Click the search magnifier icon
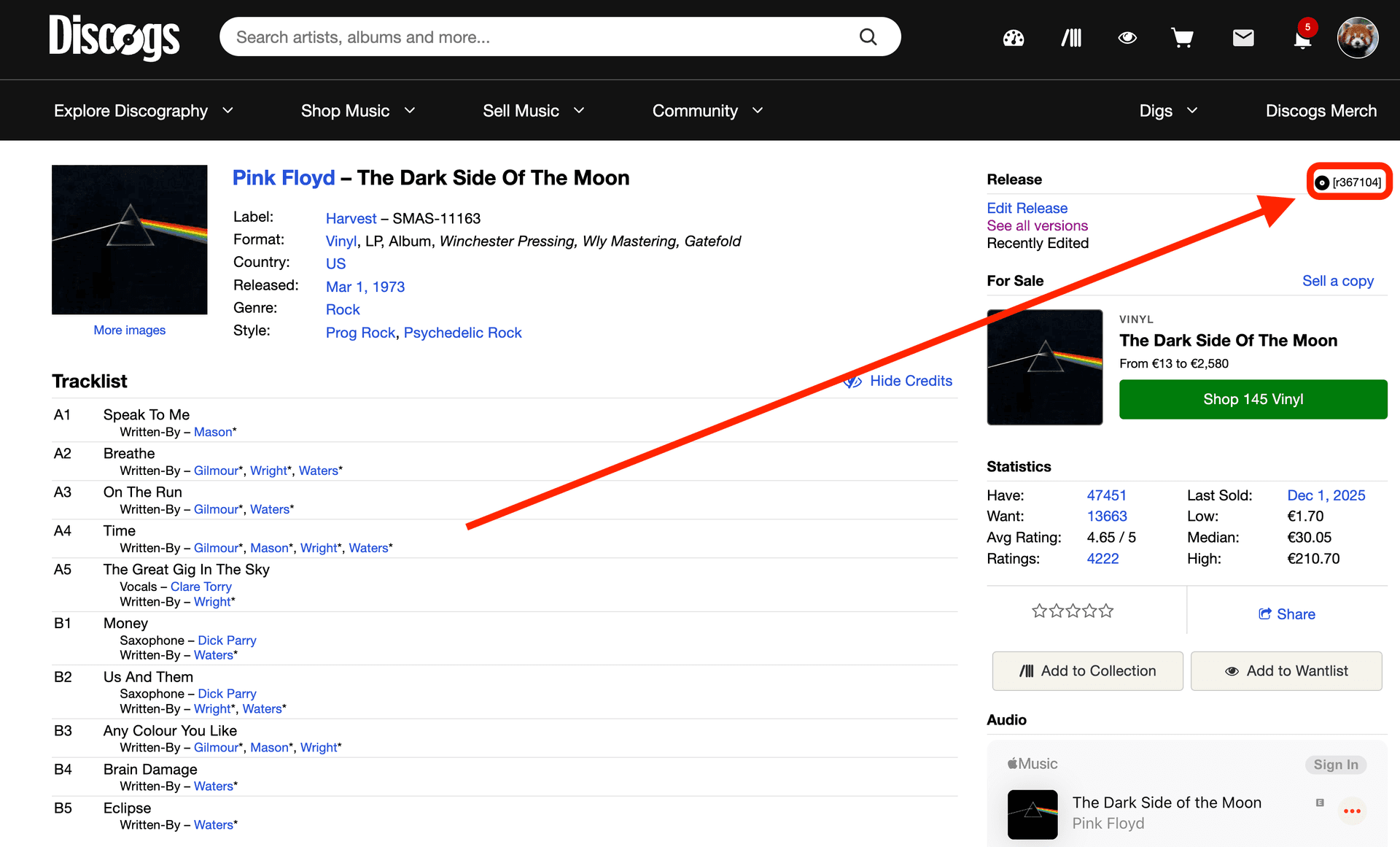The height and width of the screenshot is (847, 1400). coord(868,36)
